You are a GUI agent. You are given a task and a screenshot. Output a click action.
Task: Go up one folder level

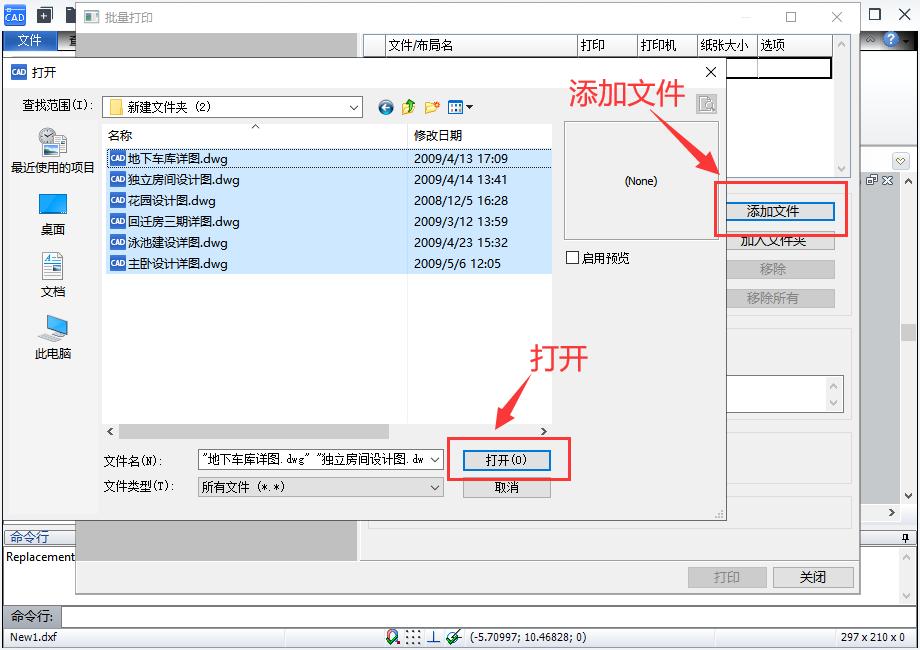(x=409, y=106)
